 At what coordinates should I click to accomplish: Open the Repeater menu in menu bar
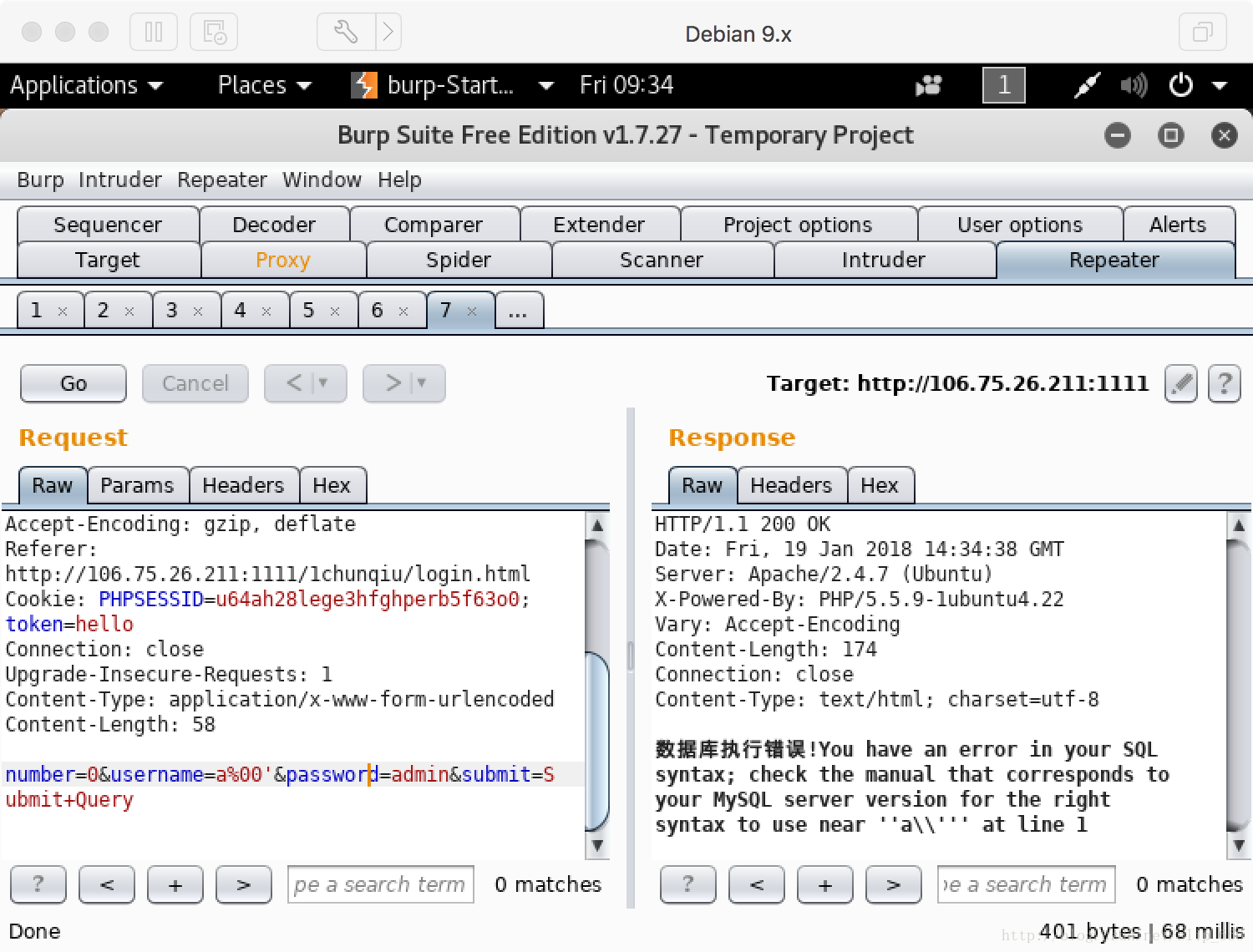(222, 180)
